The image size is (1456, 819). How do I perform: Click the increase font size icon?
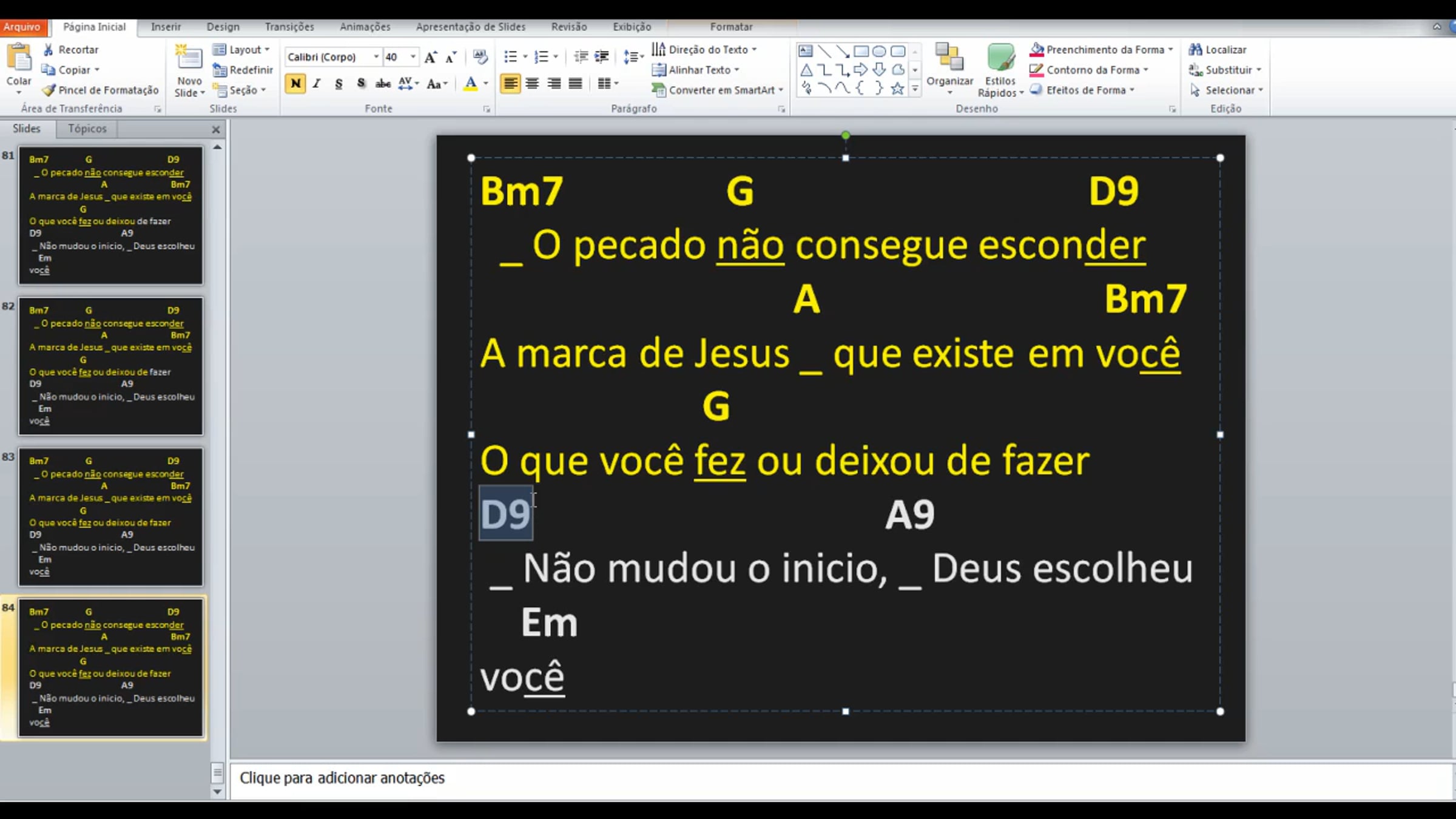[x=430, y=57]
